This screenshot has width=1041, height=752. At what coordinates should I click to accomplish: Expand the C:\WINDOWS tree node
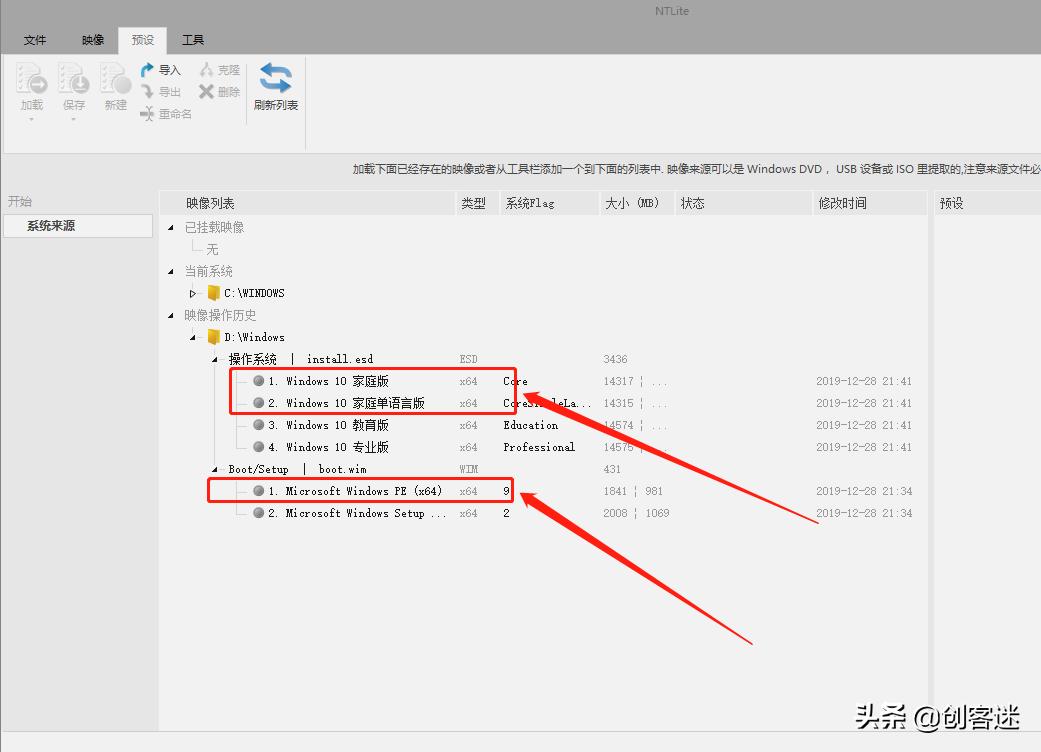(192, 293)
